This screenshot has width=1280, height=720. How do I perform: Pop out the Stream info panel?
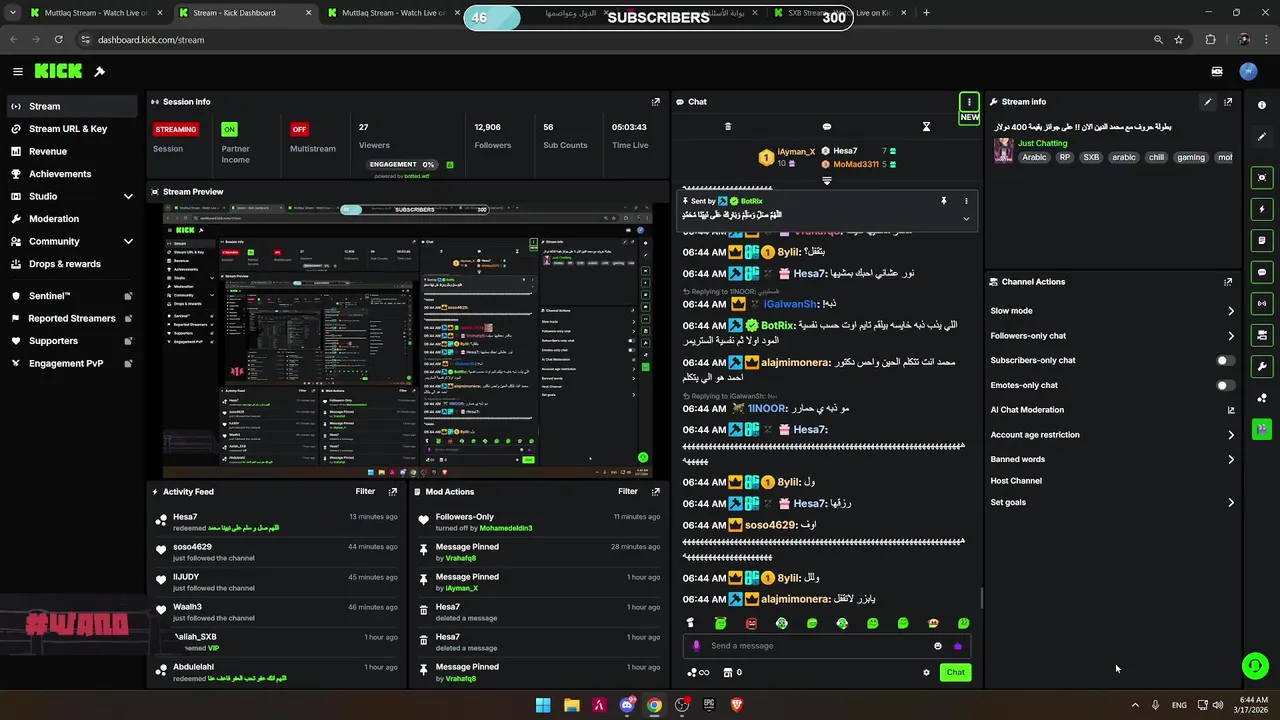pos(1228,102)
